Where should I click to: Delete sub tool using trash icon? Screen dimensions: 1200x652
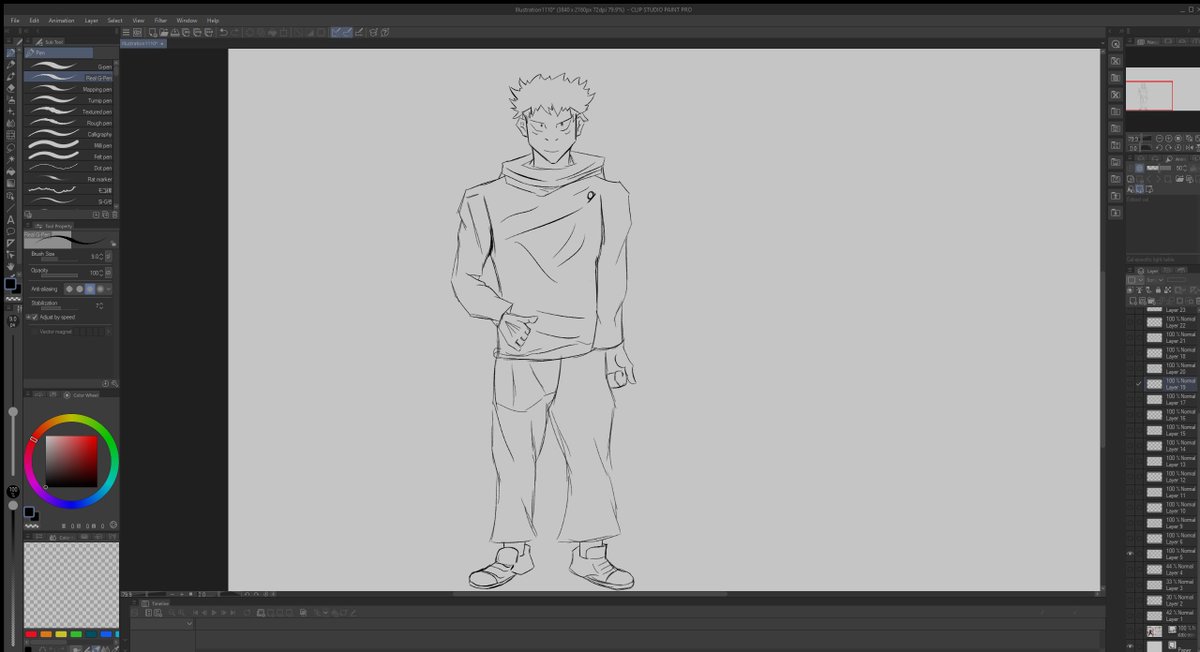point(114,214)
